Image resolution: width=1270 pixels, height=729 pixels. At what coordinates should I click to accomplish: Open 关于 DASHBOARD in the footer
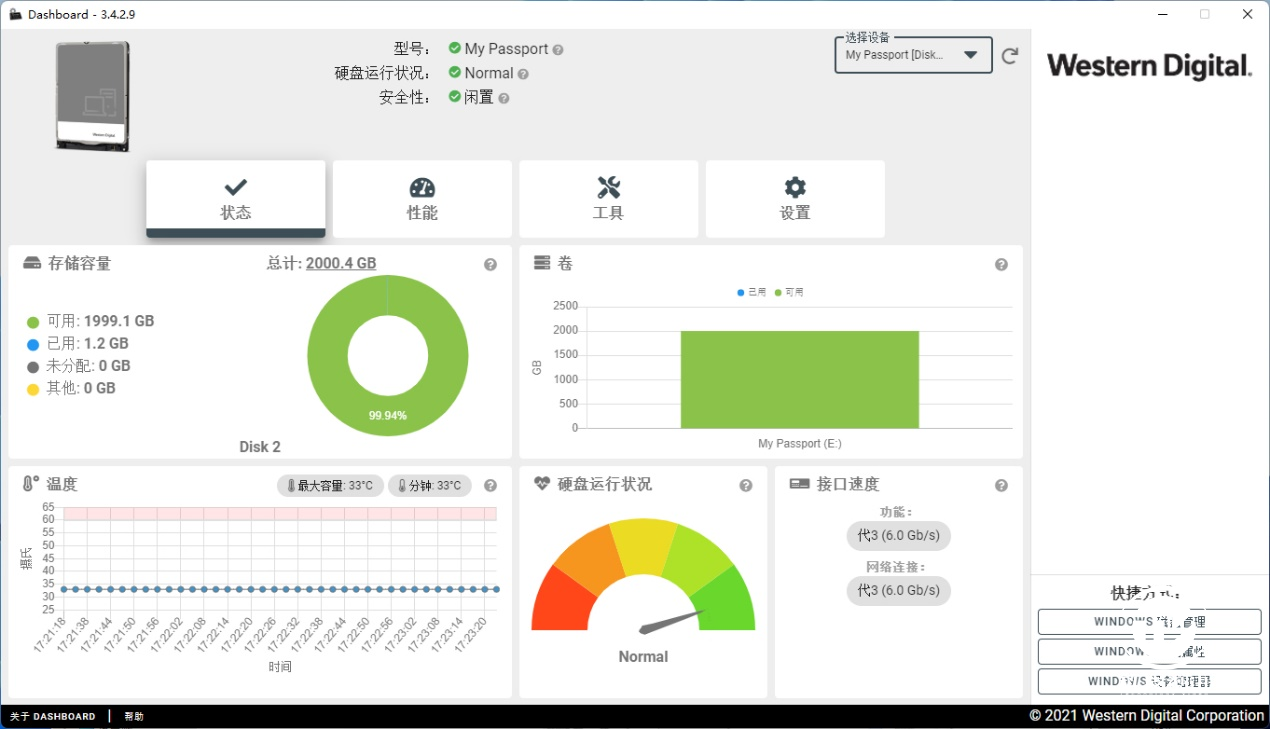53,716
